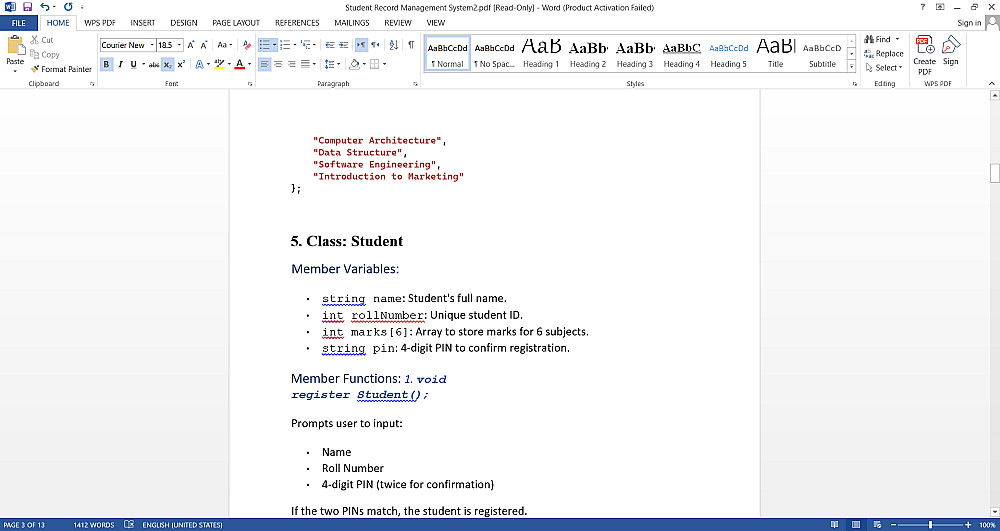Viewport: 1000px width, 531px height.
Task: Redo the last action
Action: pos(68,7)
